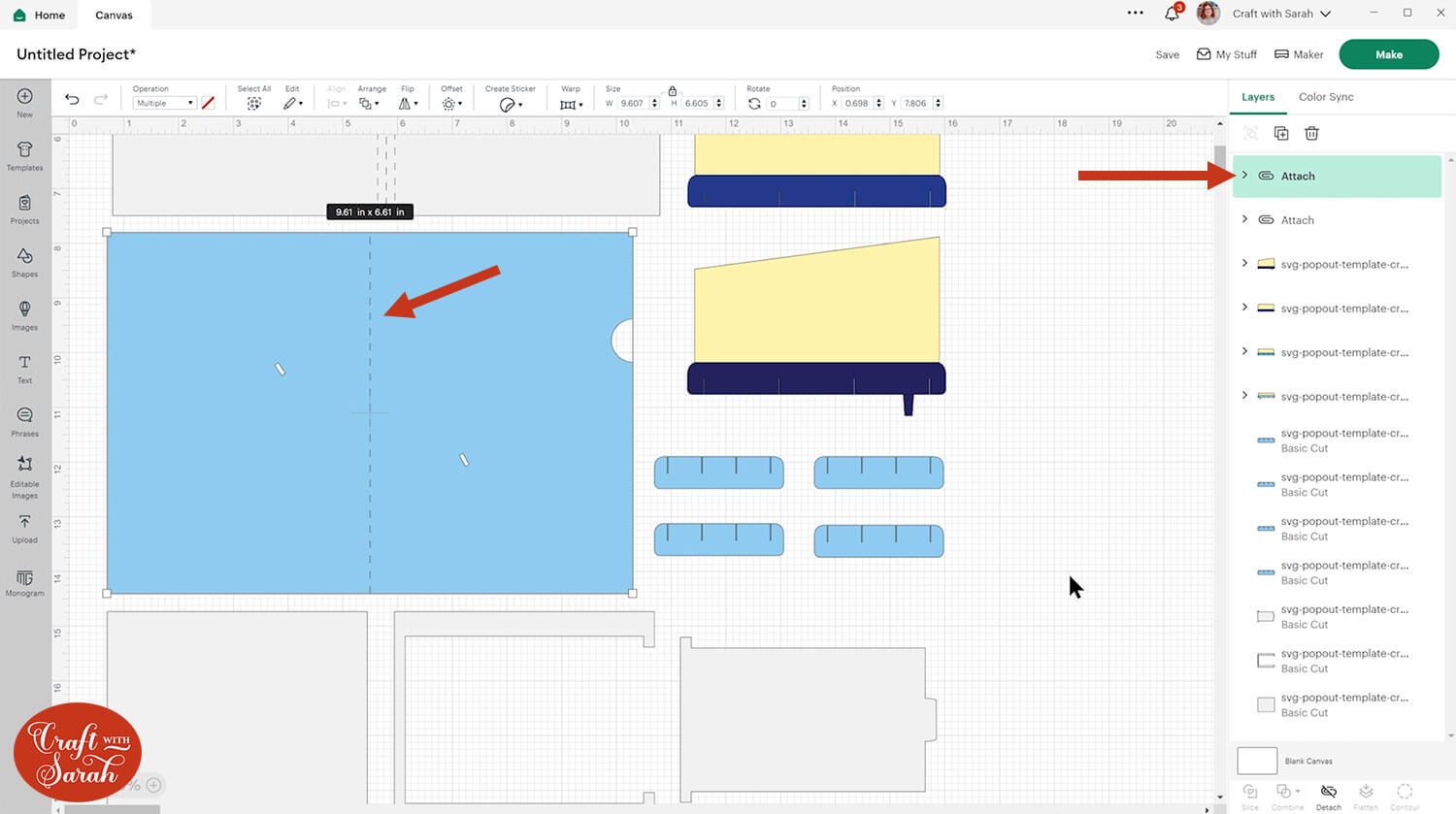
Task: Go to the Home tab
Action: pyautogui.click(x=40, y=15)
